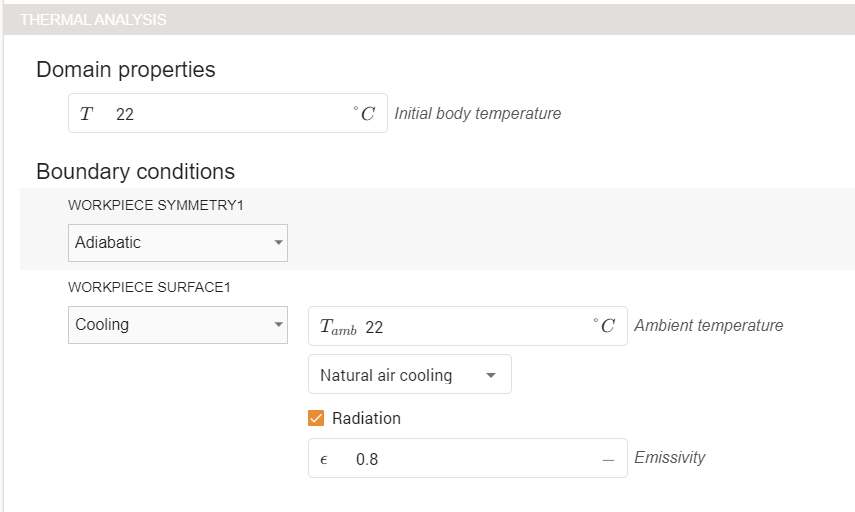Click the dash unit in emissivity field
The width and height of the screenshot is (855, 512).
click(607, 460)
